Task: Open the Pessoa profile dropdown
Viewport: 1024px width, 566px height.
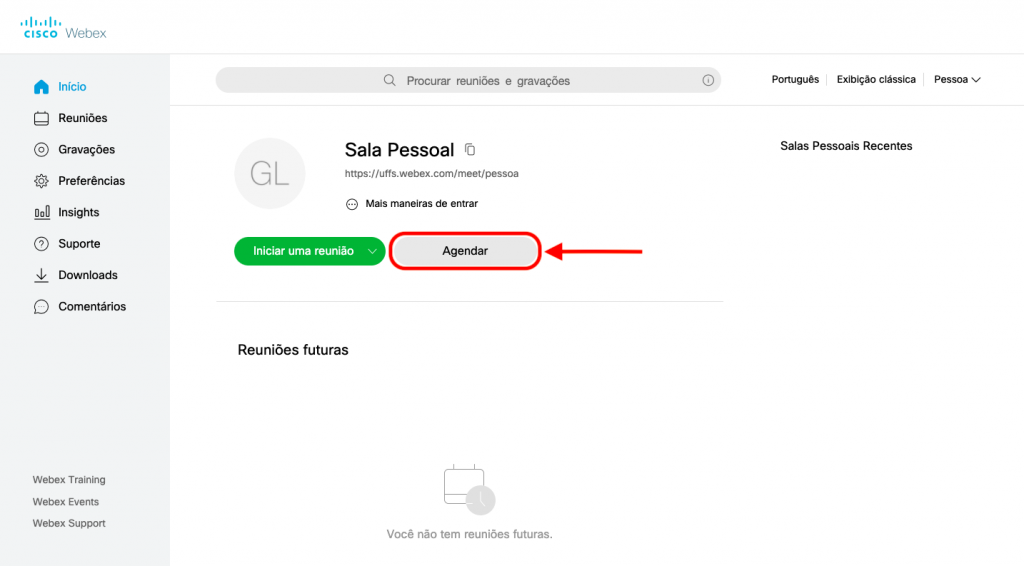Action: click(957, 80)
